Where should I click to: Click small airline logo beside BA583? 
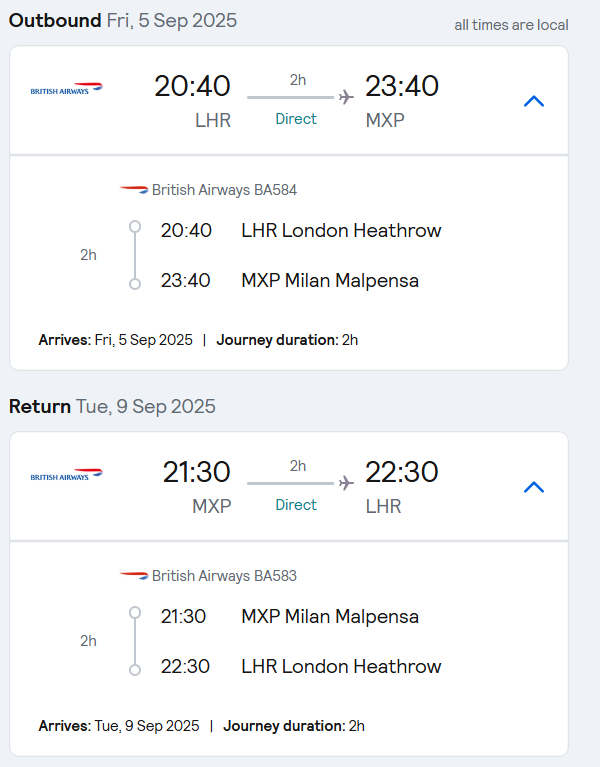click(x=134, y=575)
